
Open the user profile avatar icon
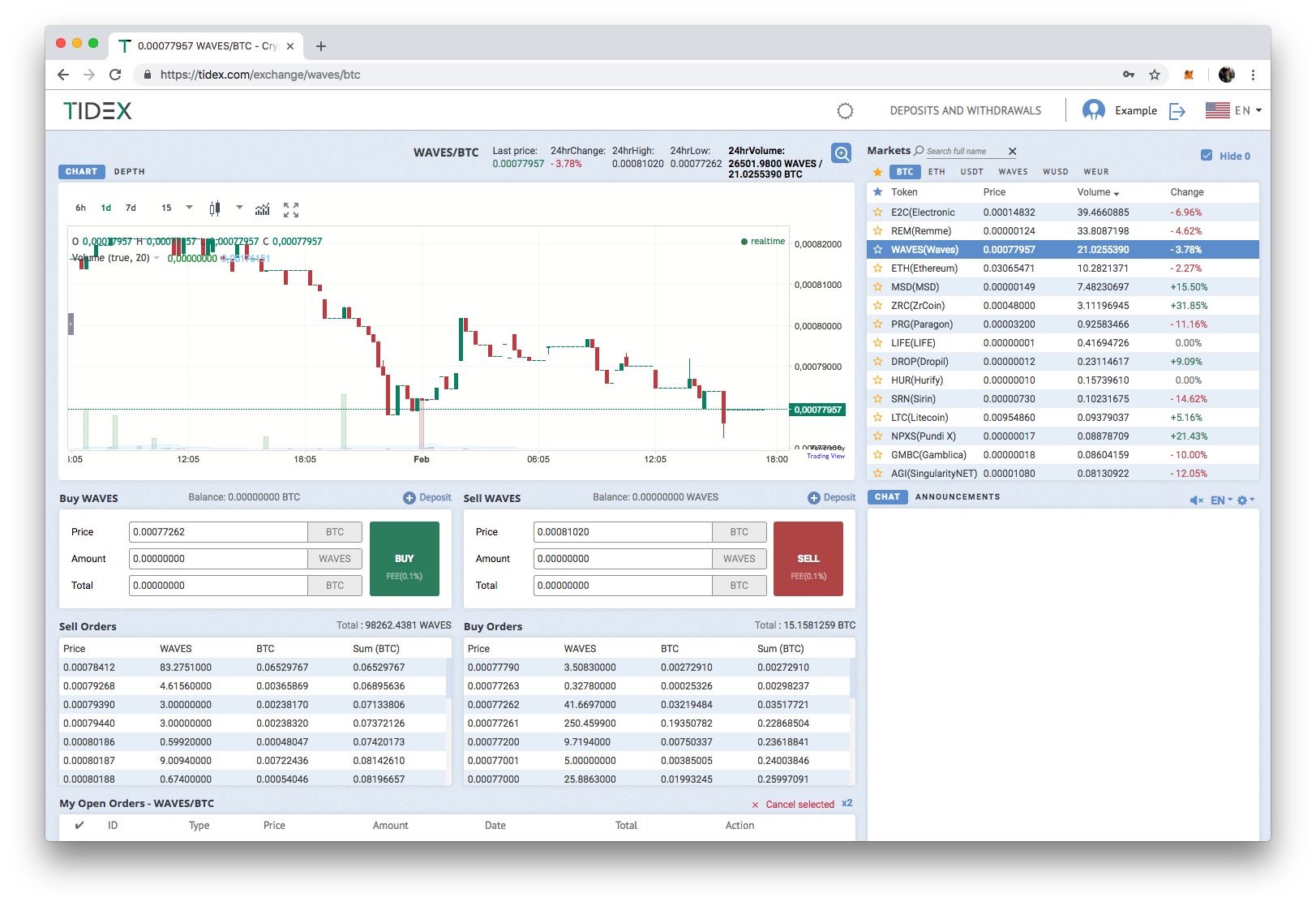1094,110
